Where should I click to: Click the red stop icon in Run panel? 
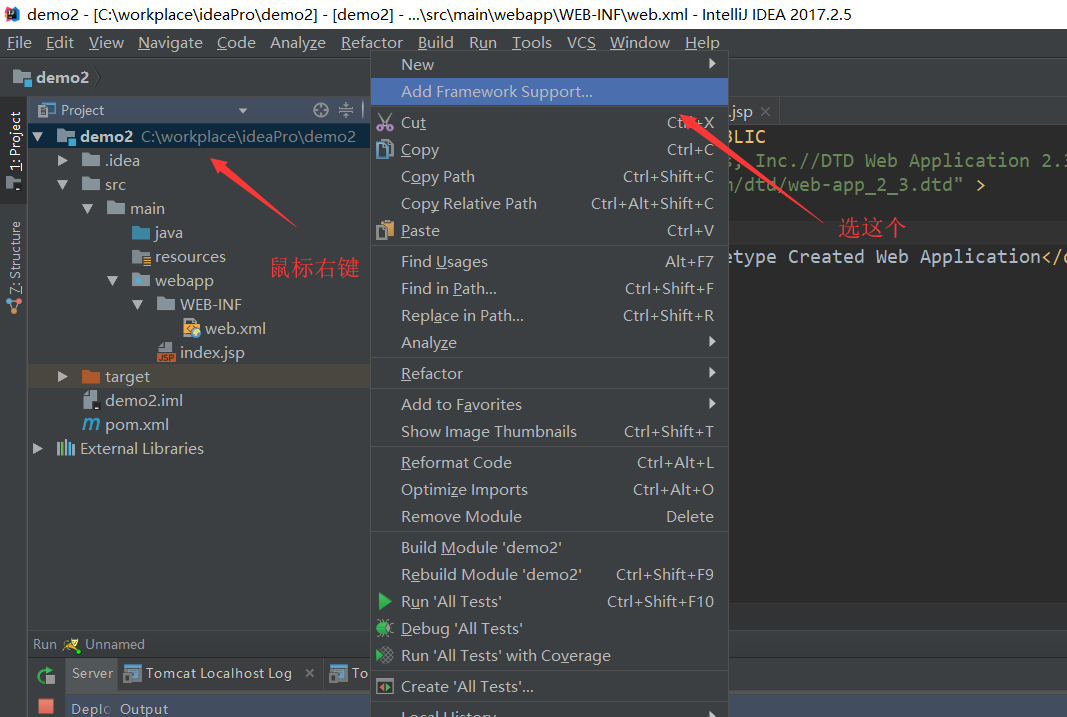coord(46,706)
